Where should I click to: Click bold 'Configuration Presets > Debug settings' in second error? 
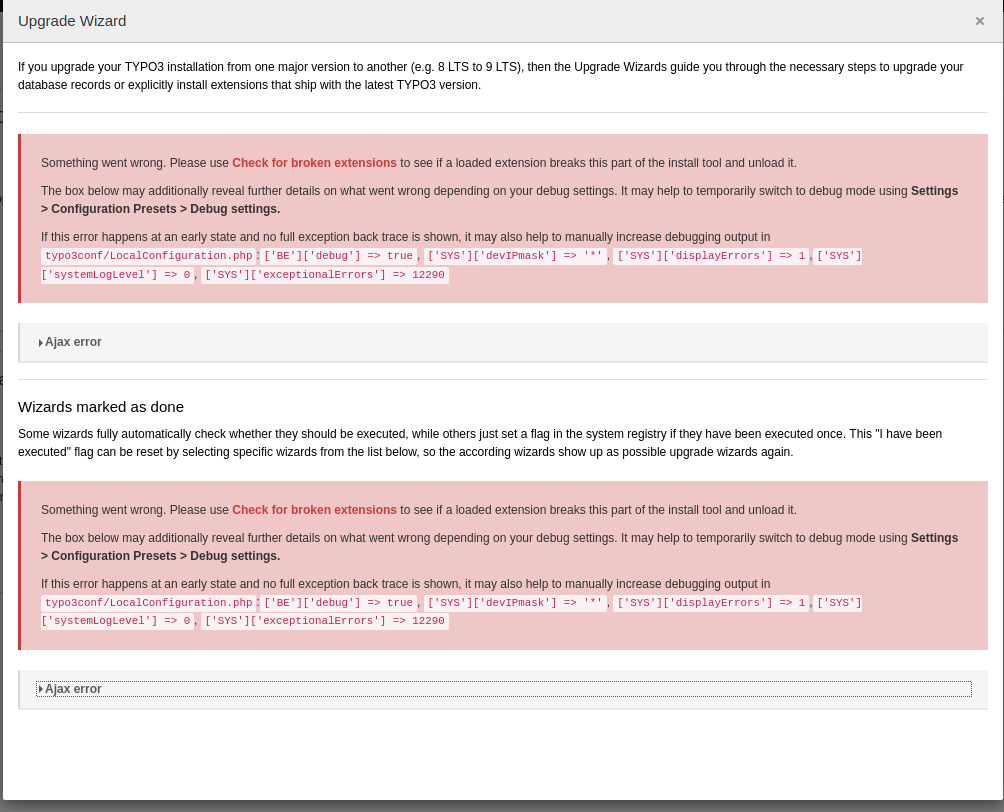click(165, 556)
